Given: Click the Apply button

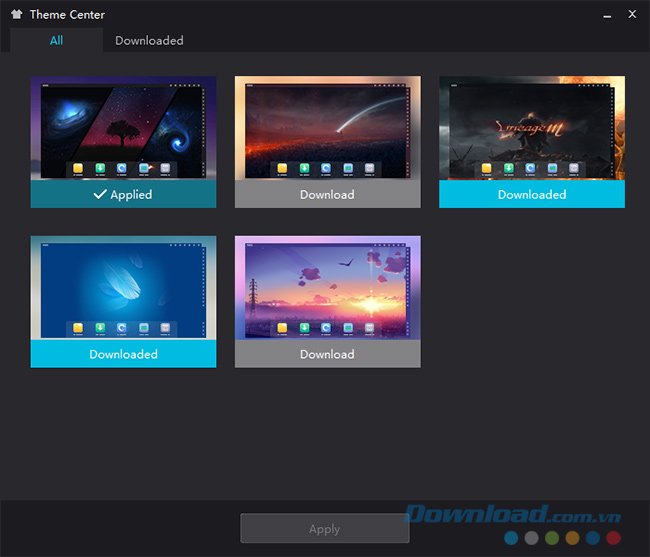Looking at the screenshot, I should pos(325,528).
